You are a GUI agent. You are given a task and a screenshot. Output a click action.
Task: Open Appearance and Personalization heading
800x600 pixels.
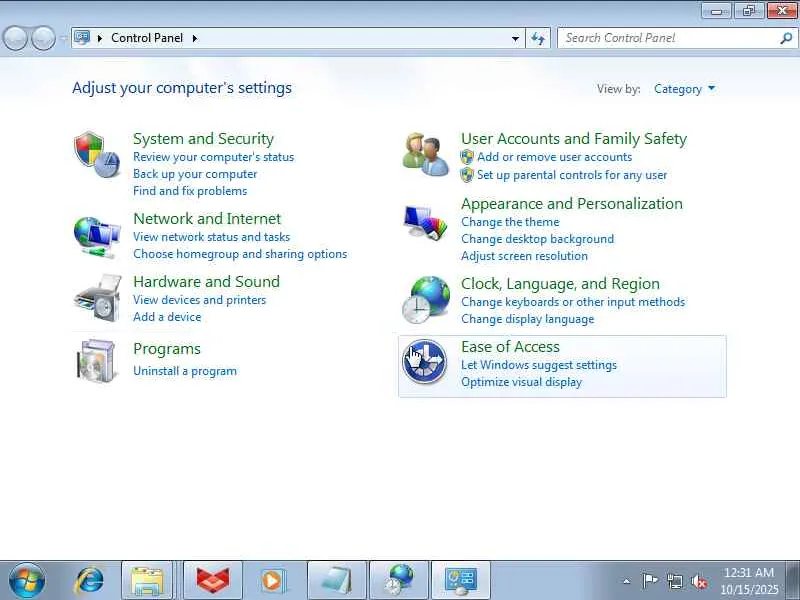[571, 203]
